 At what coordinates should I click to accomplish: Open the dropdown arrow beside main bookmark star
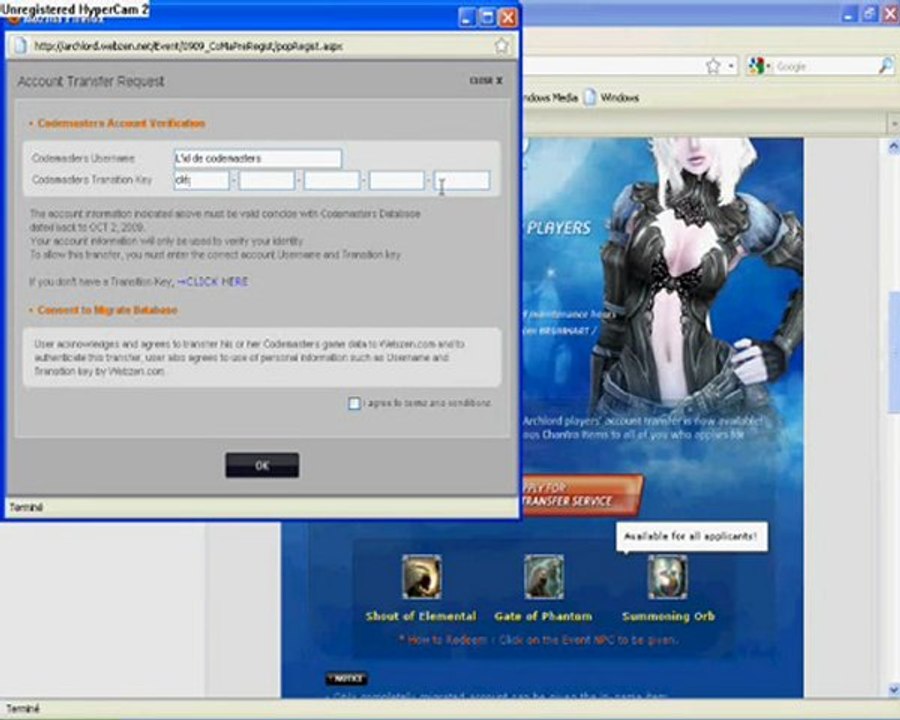click(731, 66)
